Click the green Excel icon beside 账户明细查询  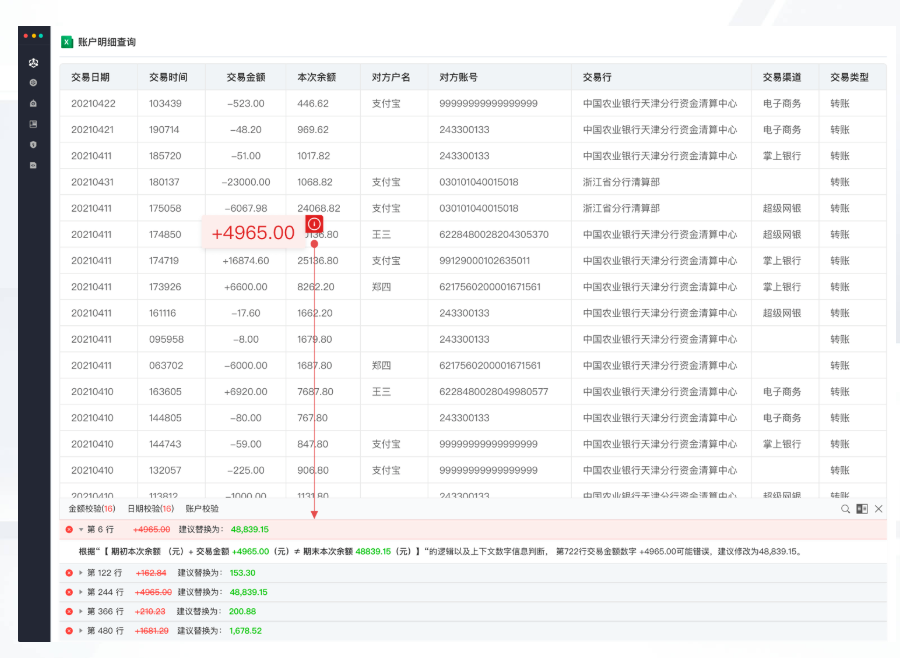click(x=67, y=42)
